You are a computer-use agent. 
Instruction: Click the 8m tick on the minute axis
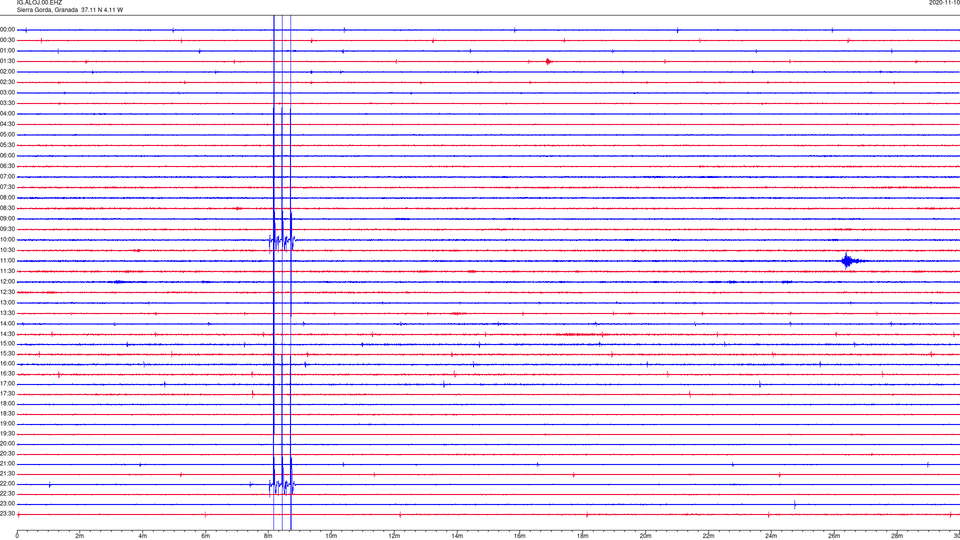(268, 536)
